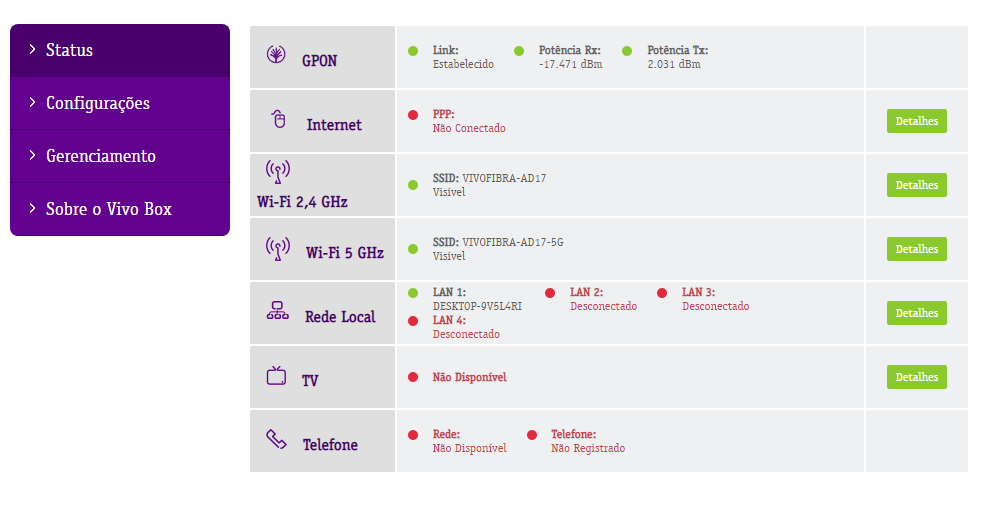The height and width of the screenshot is (515, 1004).
Task: Expand the Gerenciamento chevron
Action: point(32,156)
